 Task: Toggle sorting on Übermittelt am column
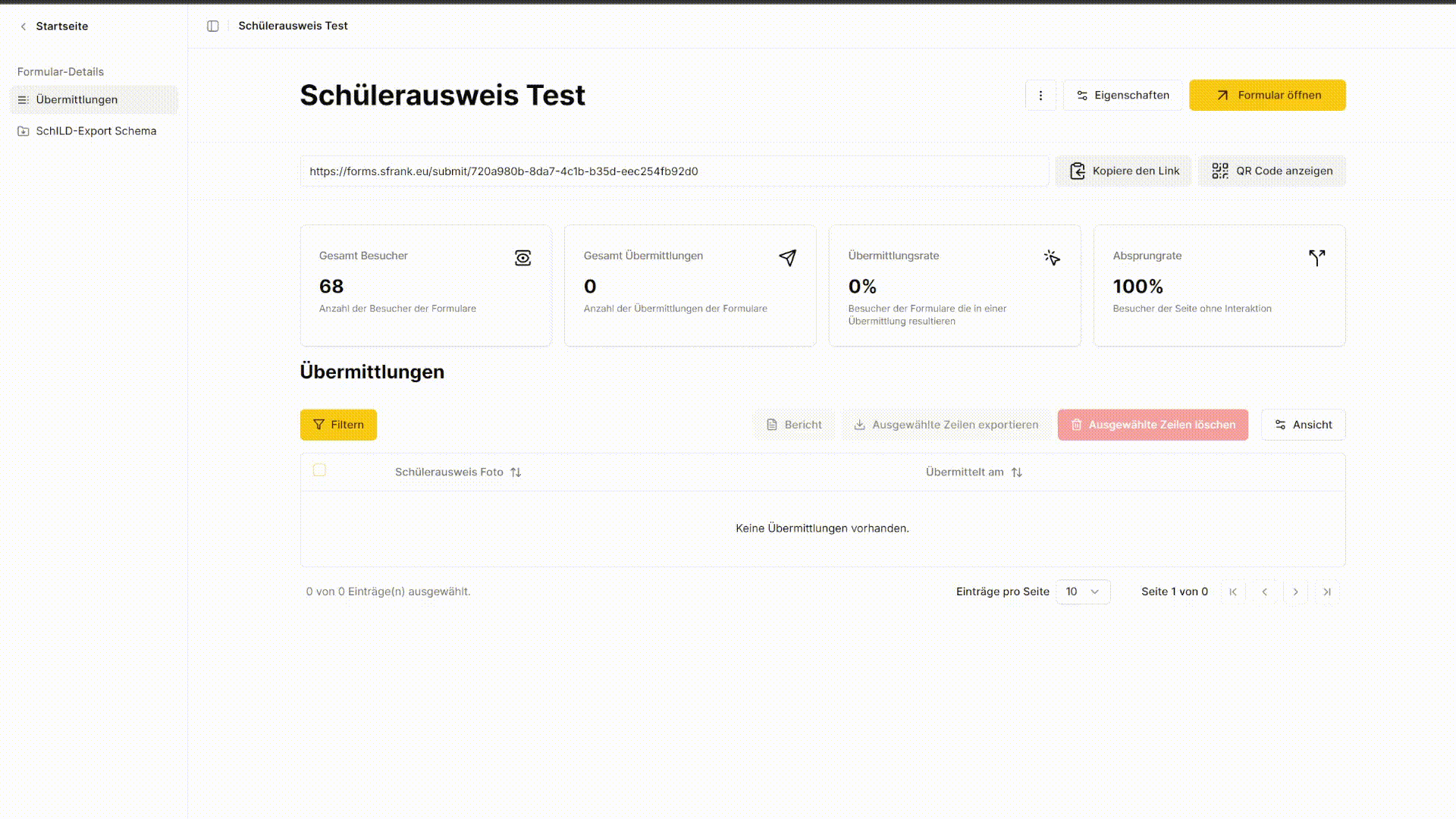tap(1017, 472)
